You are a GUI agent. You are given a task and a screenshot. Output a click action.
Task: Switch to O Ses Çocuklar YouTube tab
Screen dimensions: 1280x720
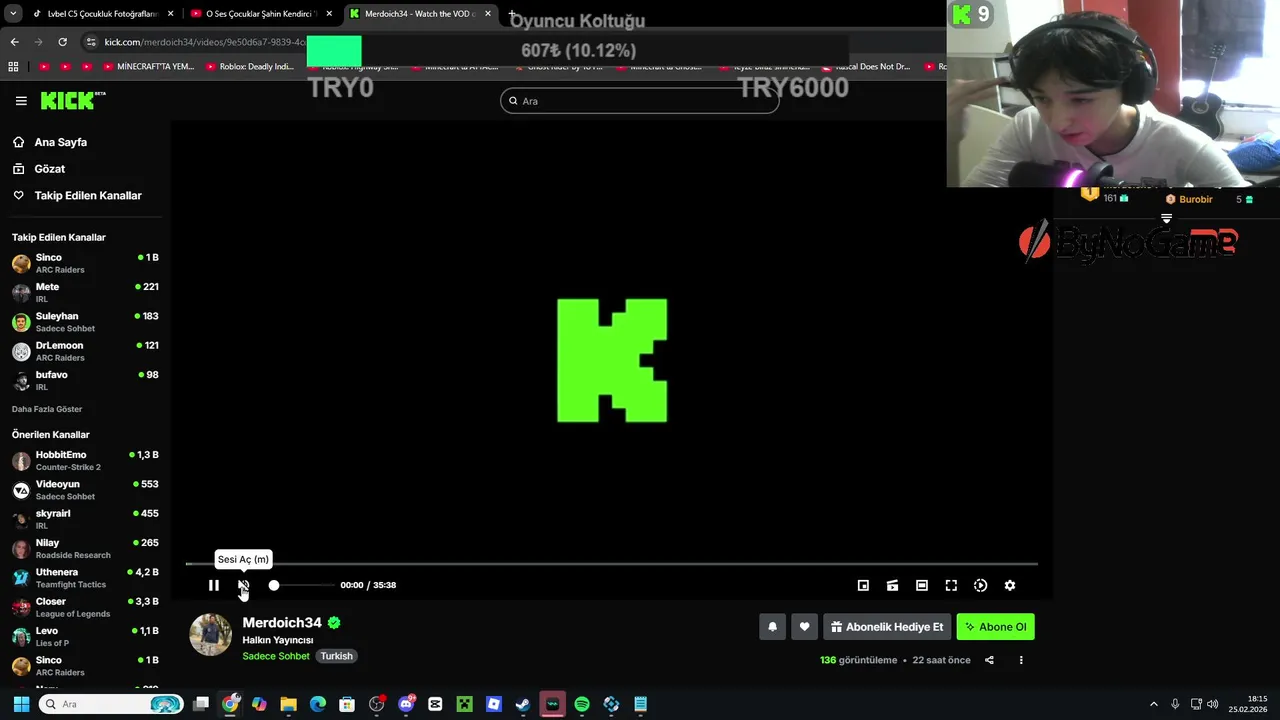click(x=260, y=14)
